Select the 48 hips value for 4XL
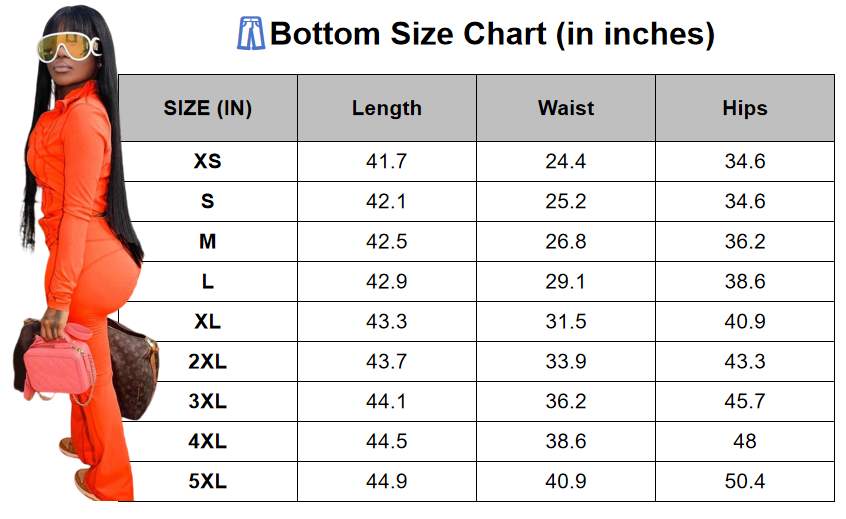Screen dimensions: 846x519 coord(745,441)
